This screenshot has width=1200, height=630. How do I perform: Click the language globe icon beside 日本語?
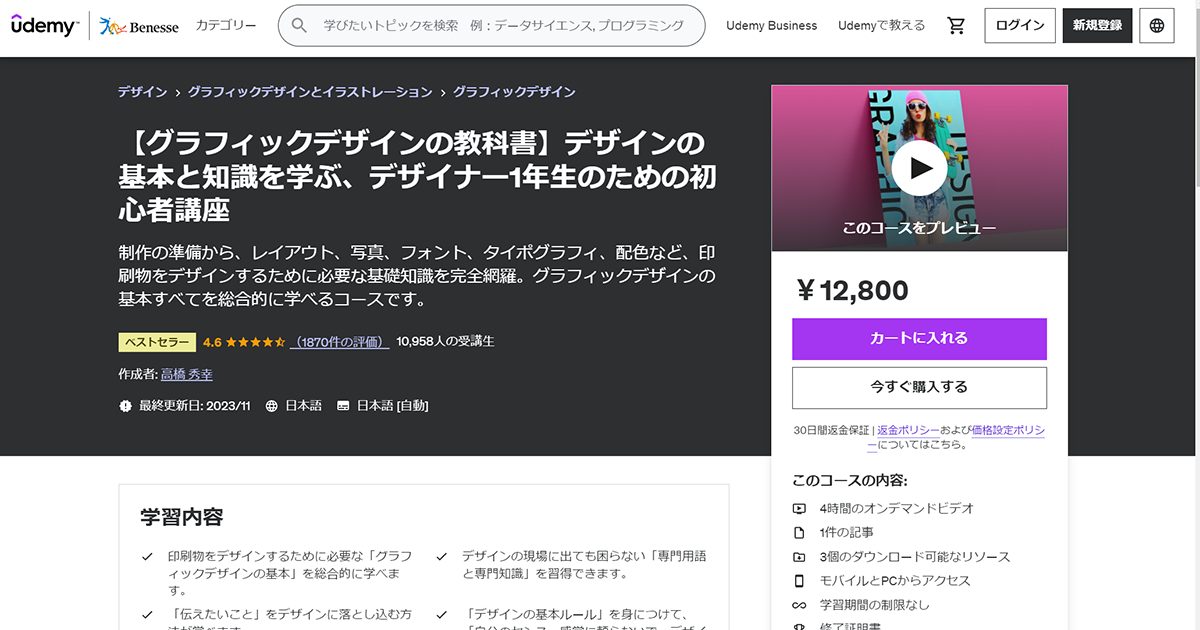click(x=272, y=406)
